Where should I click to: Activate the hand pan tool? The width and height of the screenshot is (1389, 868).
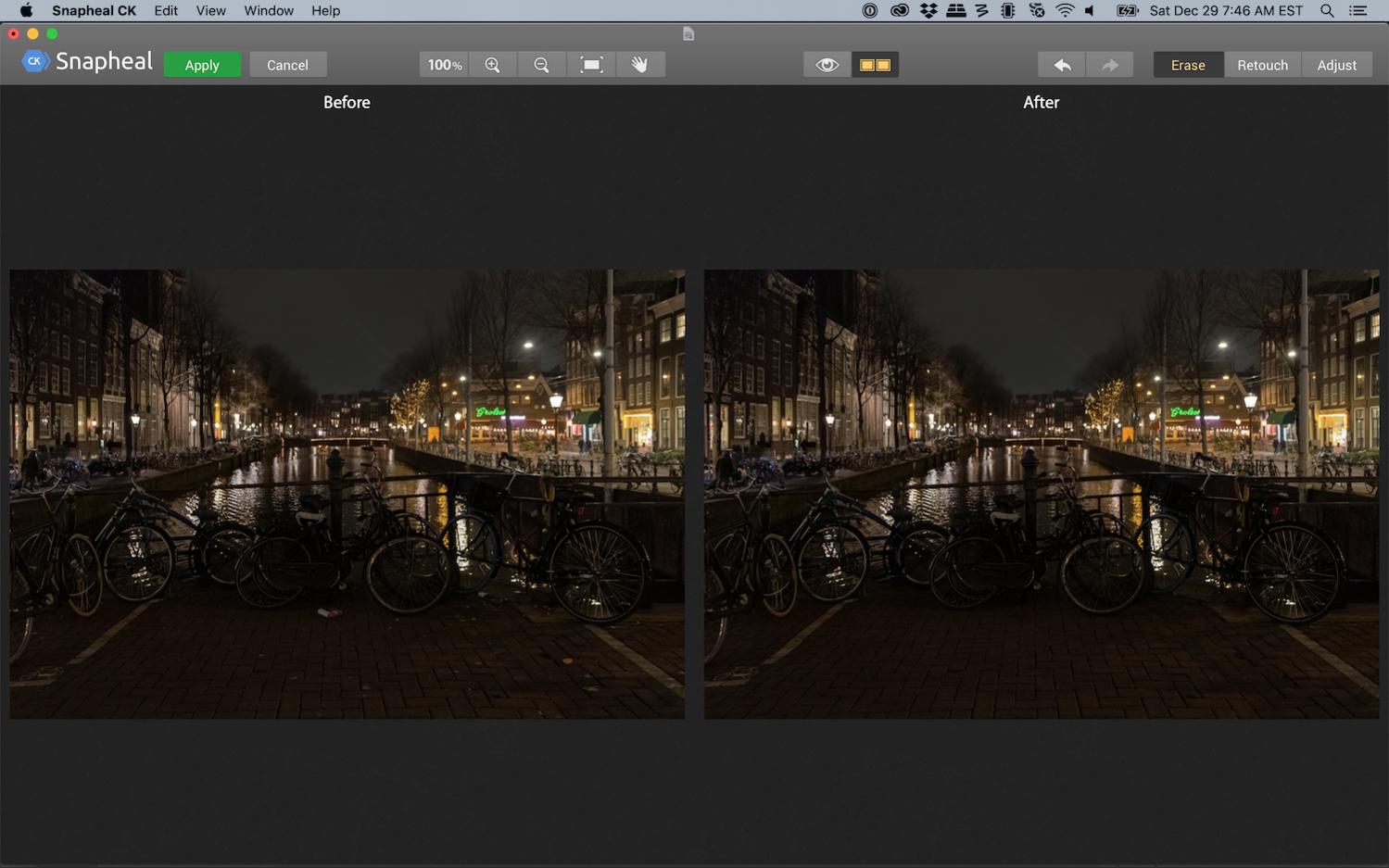pyautogui.click(x=640, y=65)
